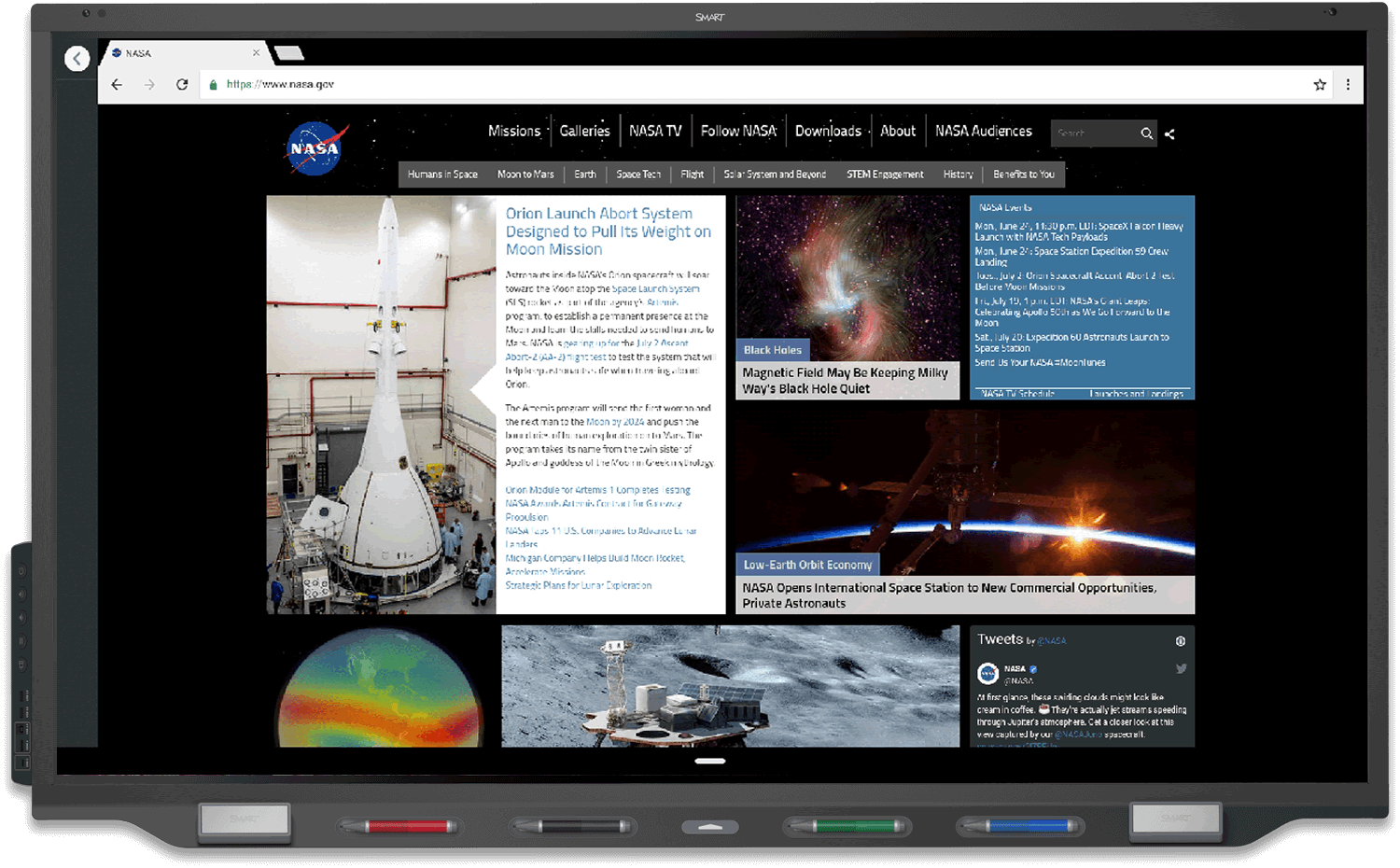Click the NASA avatar in the tweet
Screen dimensions: 1400x868
click(987, 673)
